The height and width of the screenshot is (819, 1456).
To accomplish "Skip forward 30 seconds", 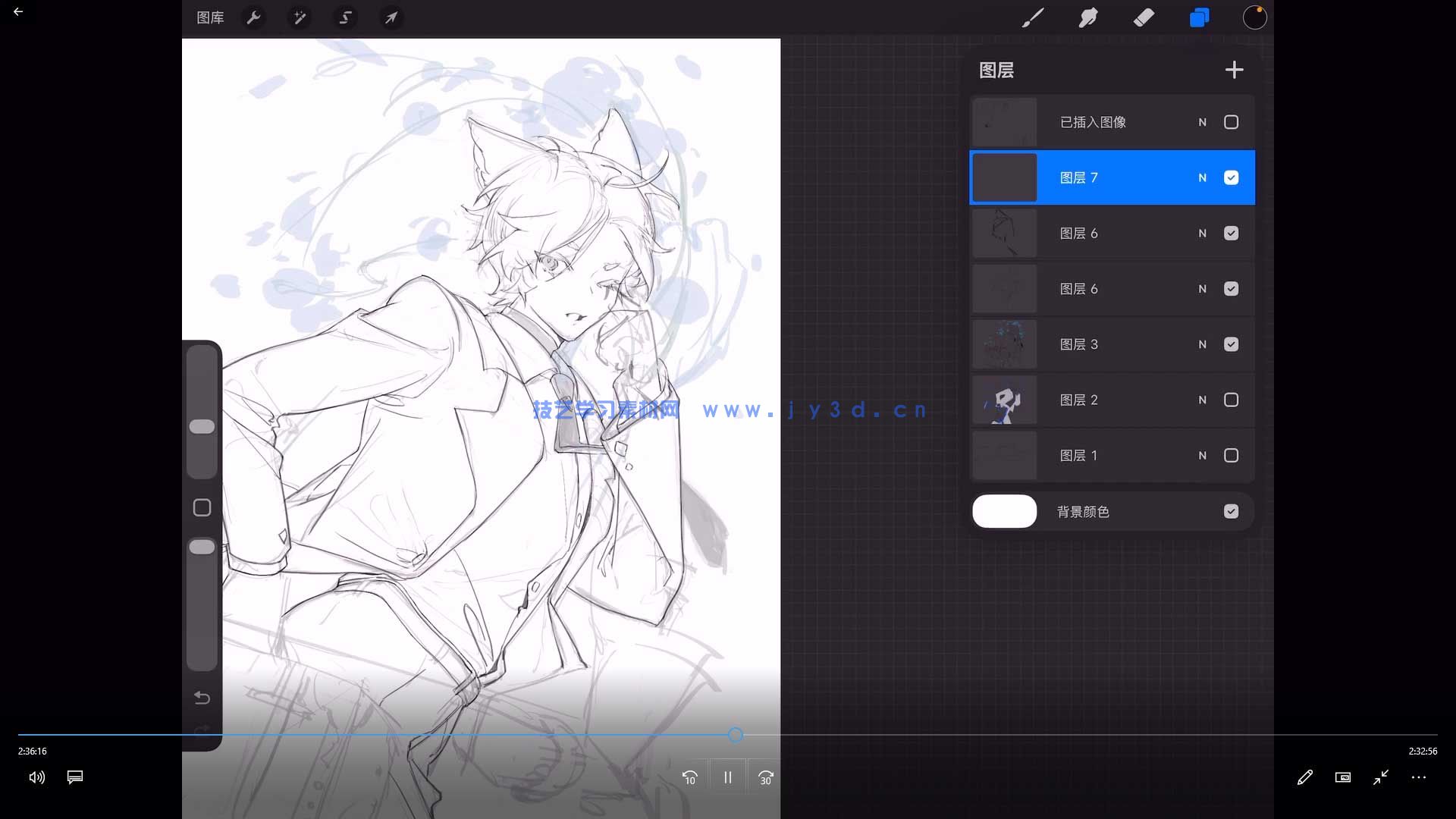I will (765, 777).
